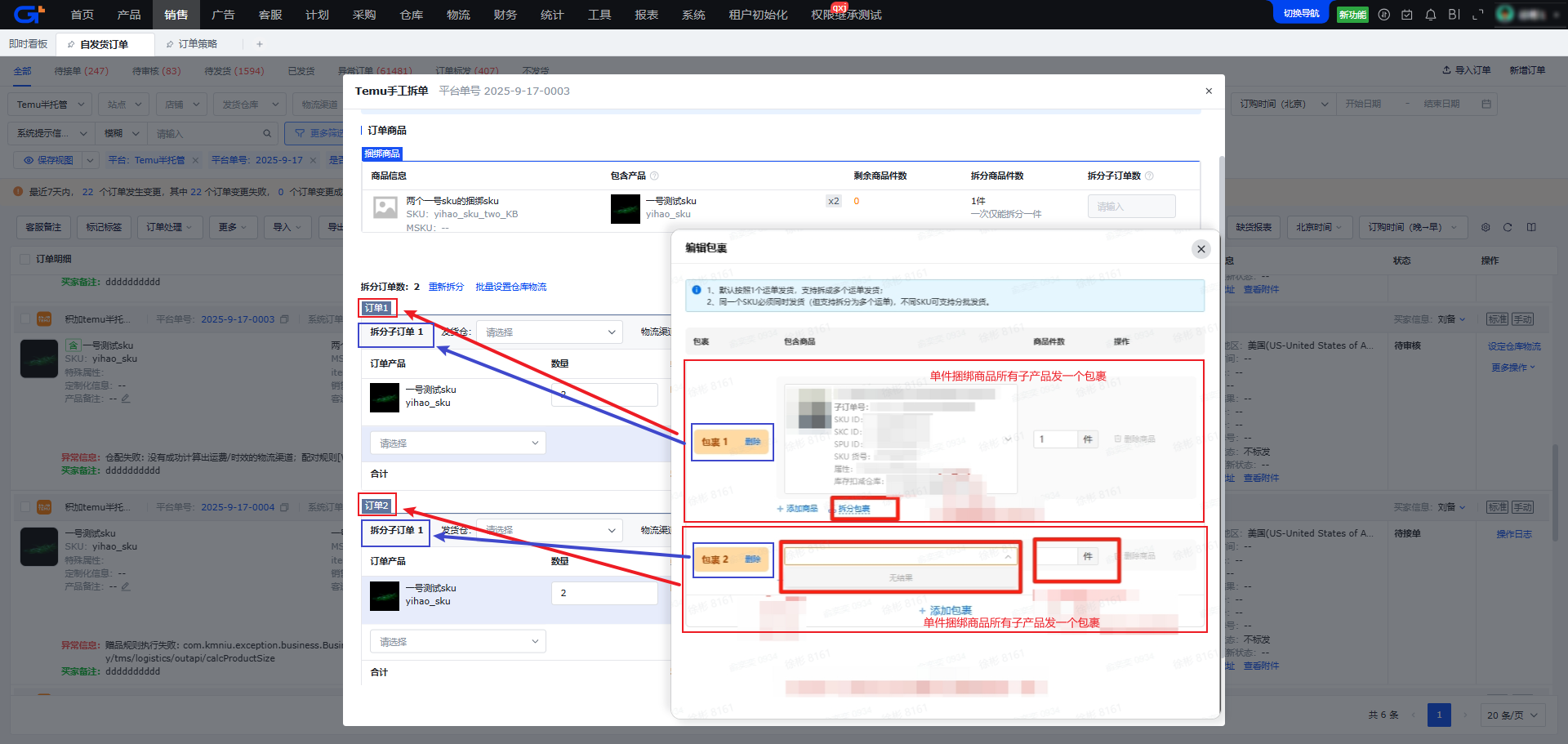Expand the 订单处理 dropdown button
This screenshot has width=1568, height=744.
click(169, 227)
